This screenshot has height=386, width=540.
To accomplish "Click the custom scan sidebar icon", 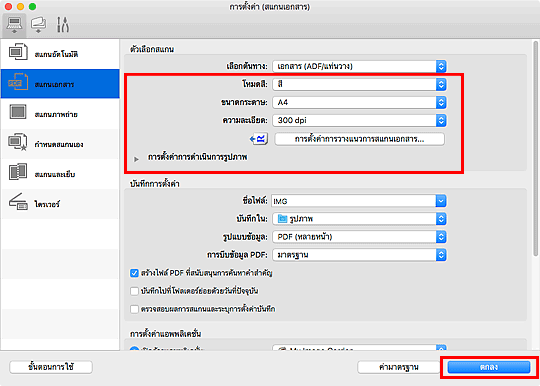I will 18,142.
